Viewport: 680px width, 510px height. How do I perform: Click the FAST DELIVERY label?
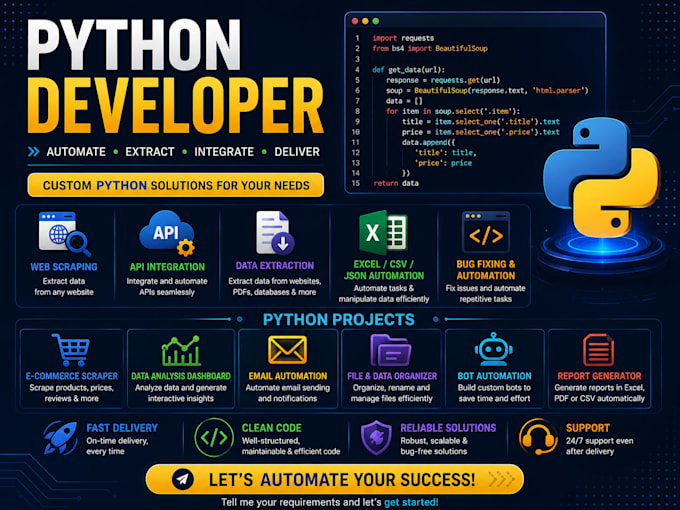pyautogui.click(x=122, y=428)
